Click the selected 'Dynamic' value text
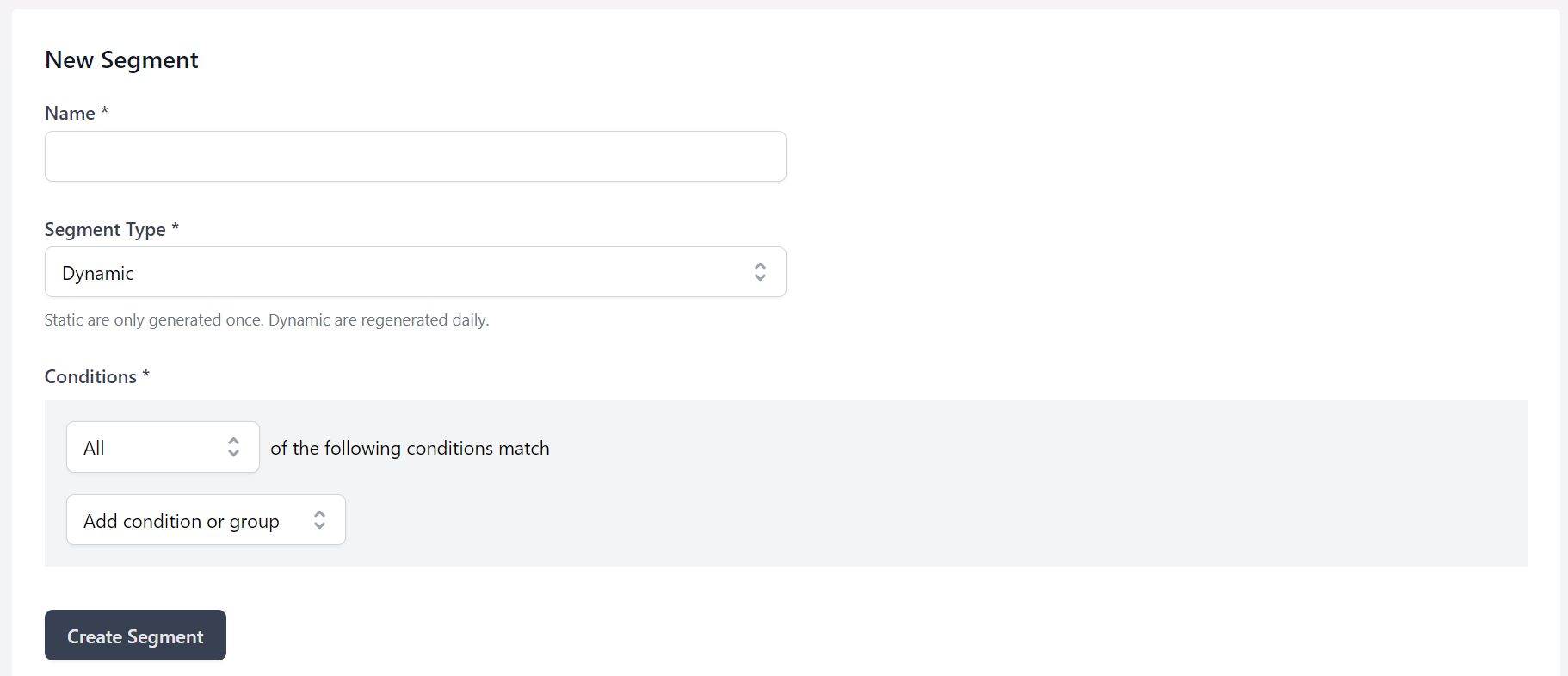 (98, 274)
